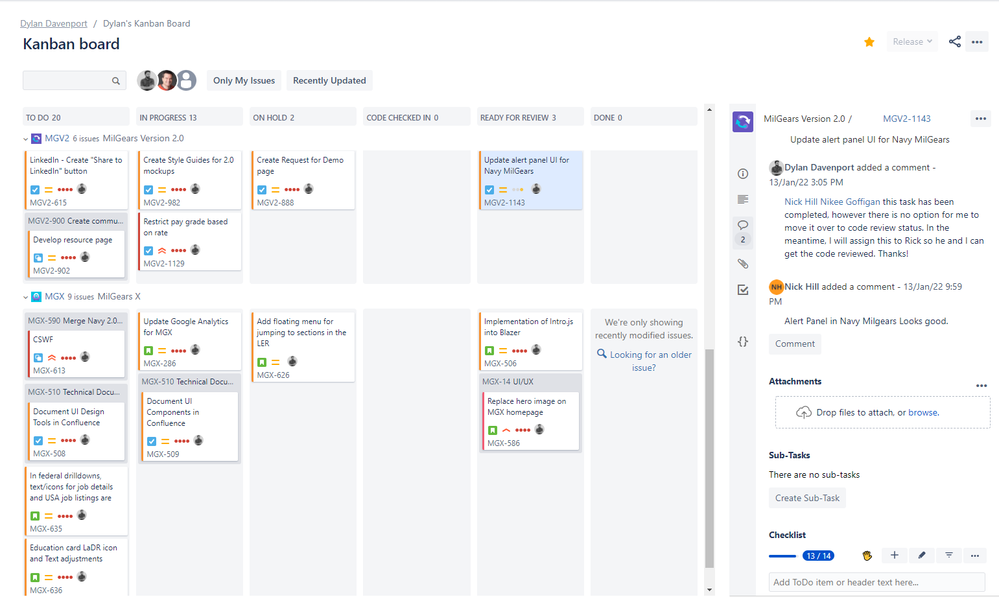Collapse the MGV2 swimlane
Viewport: 999px width, 597px height.
[x=25, y=139]
